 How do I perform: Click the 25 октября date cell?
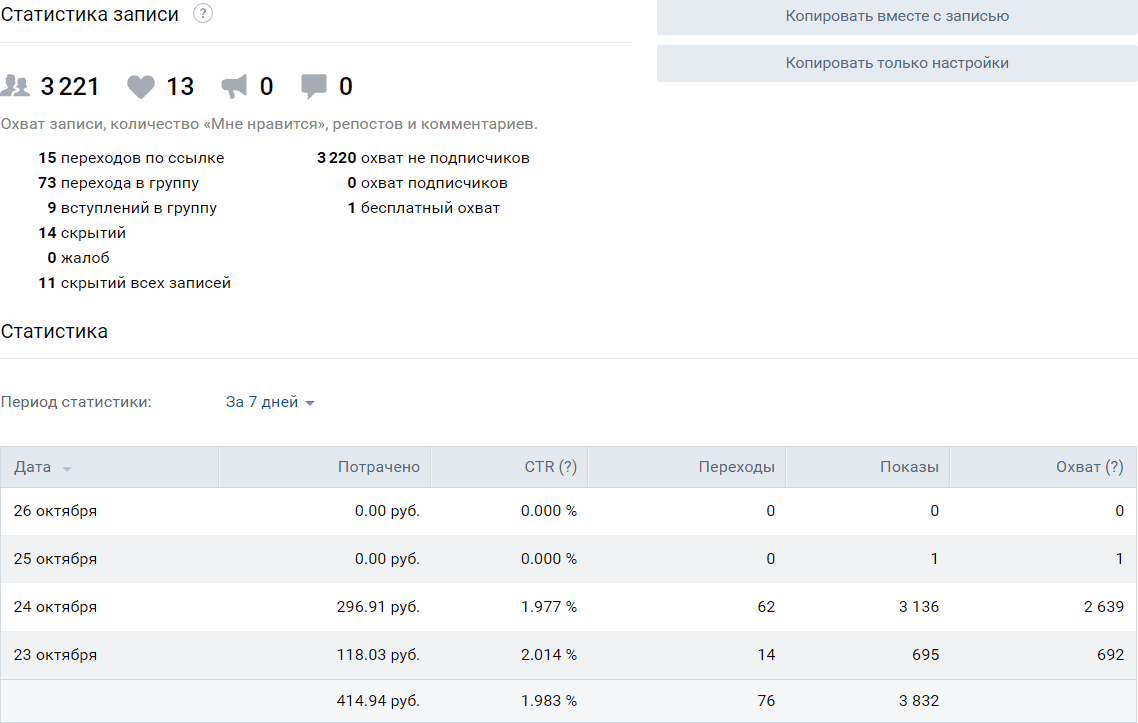56,559
